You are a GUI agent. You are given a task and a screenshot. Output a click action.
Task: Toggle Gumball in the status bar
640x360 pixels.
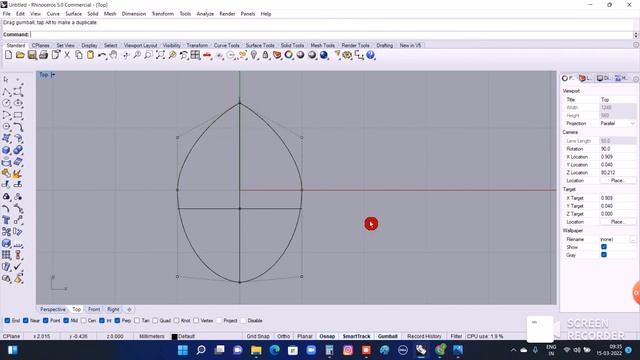click(x=387, y=336)
